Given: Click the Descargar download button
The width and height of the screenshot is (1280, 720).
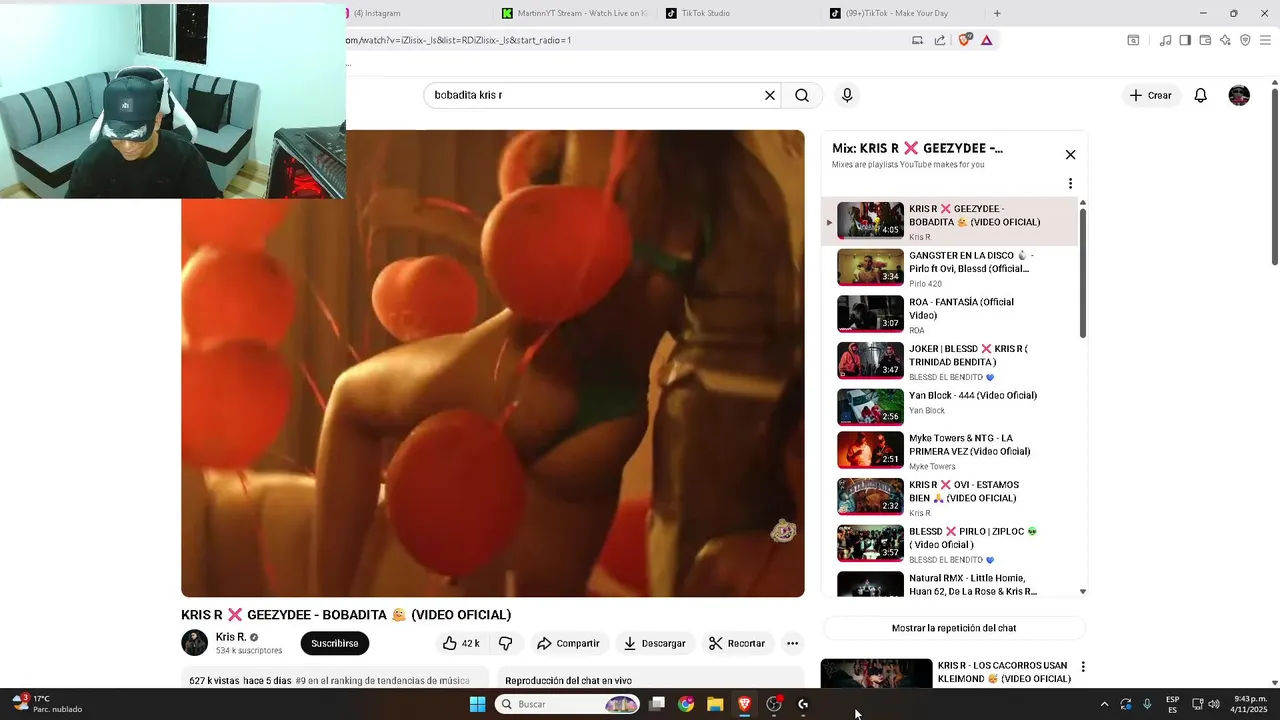Looking at the screenshot, I should point(654,643).
